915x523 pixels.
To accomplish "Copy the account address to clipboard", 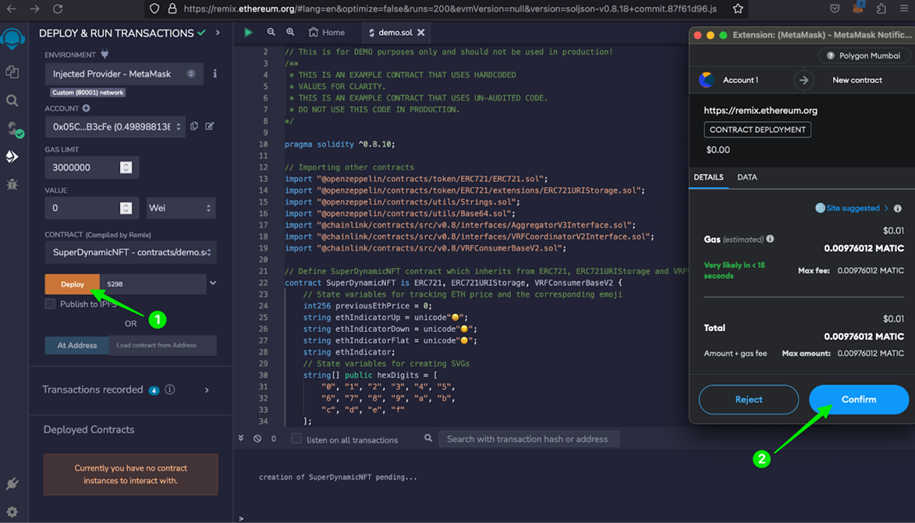I will click(194, 126).
